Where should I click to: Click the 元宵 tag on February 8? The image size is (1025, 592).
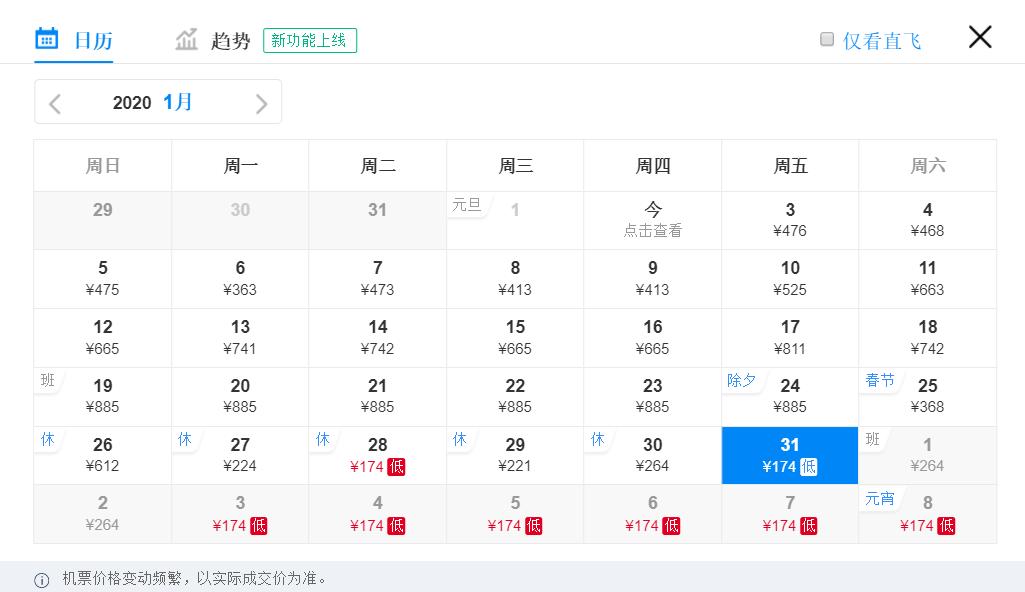(880, 499)
